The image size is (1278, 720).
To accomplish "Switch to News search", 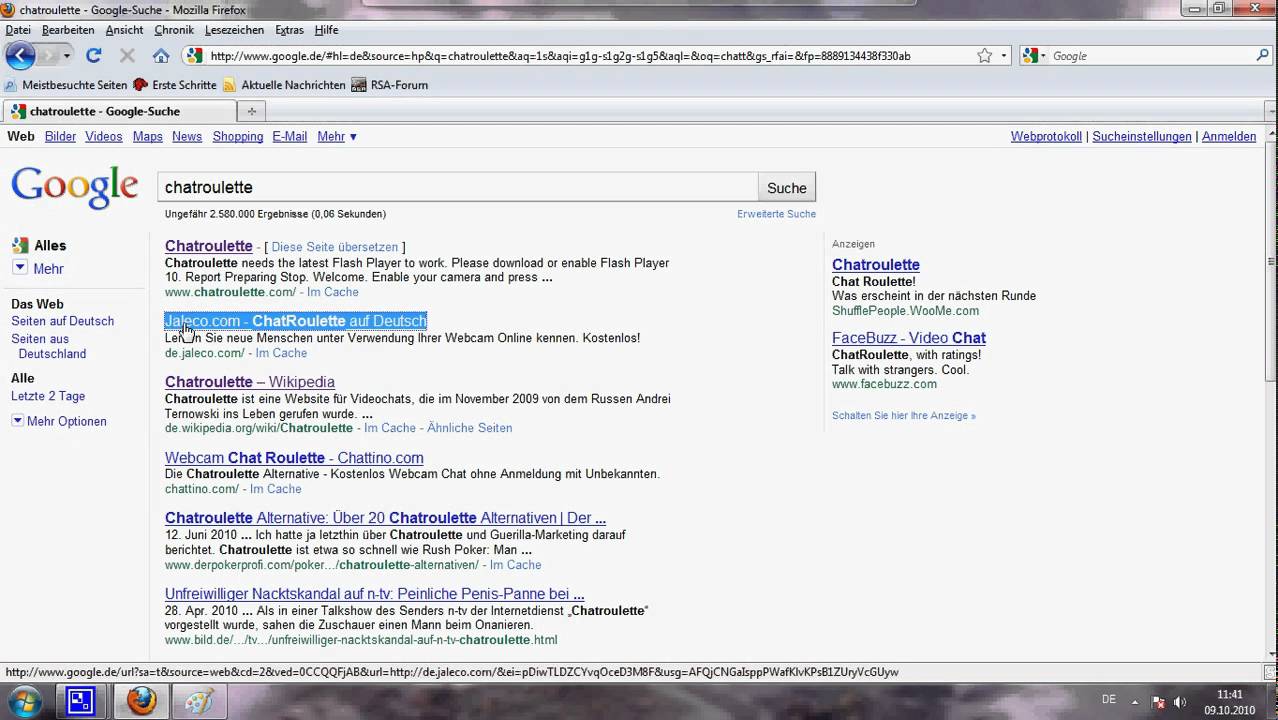I will point(187,136).
